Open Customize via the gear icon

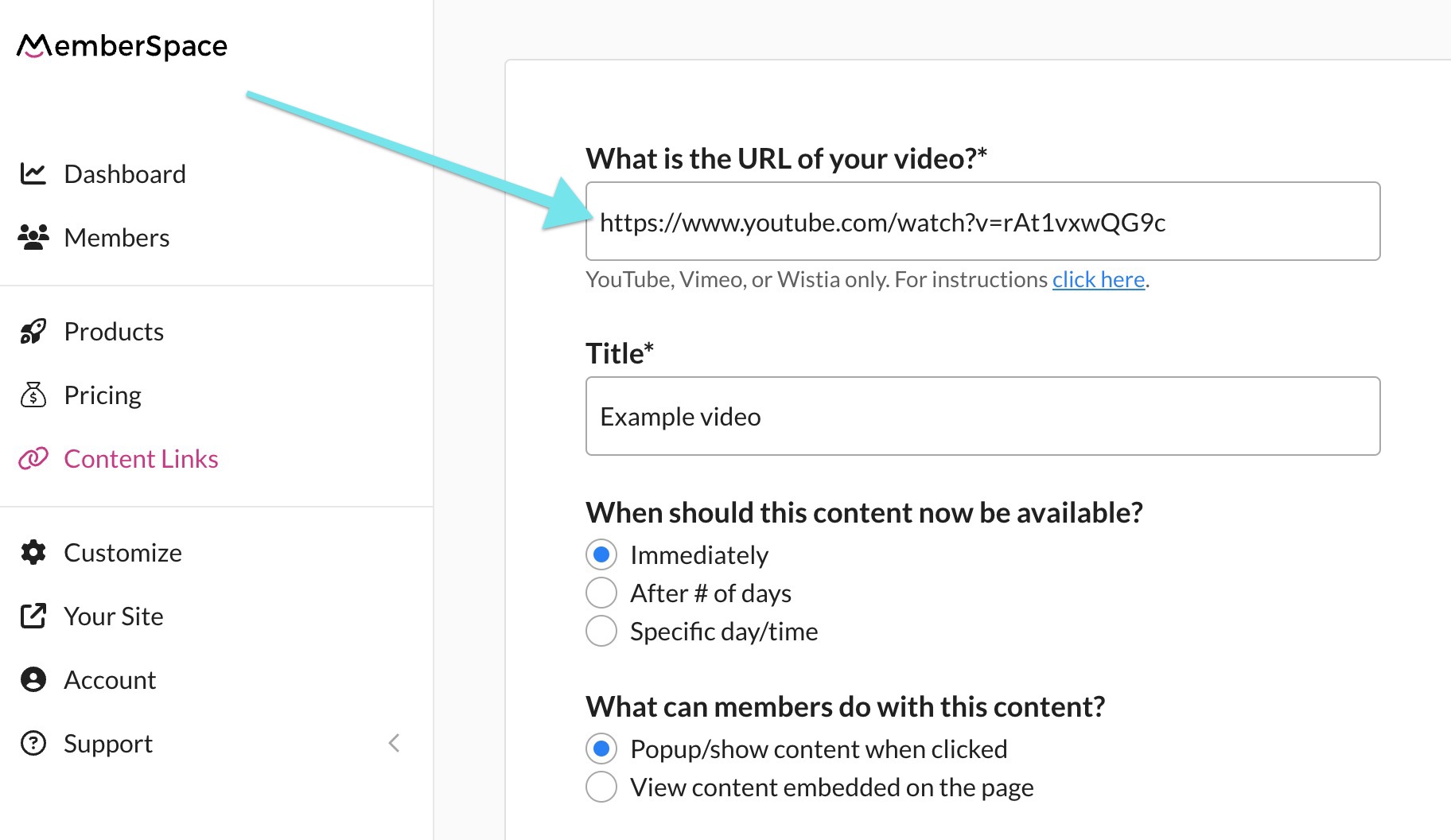pyautogui.click(x=33, y=552)
